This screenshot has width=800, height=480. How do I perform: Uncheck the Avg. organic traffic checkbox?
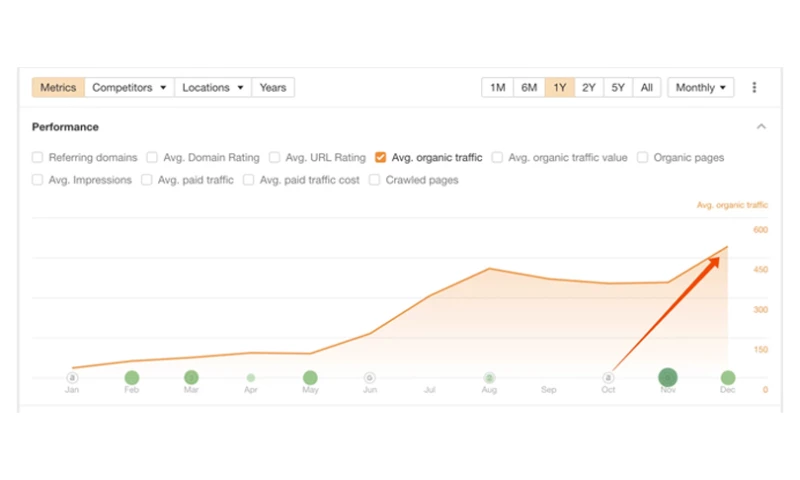pyautogui.click(x=381, y=157)
